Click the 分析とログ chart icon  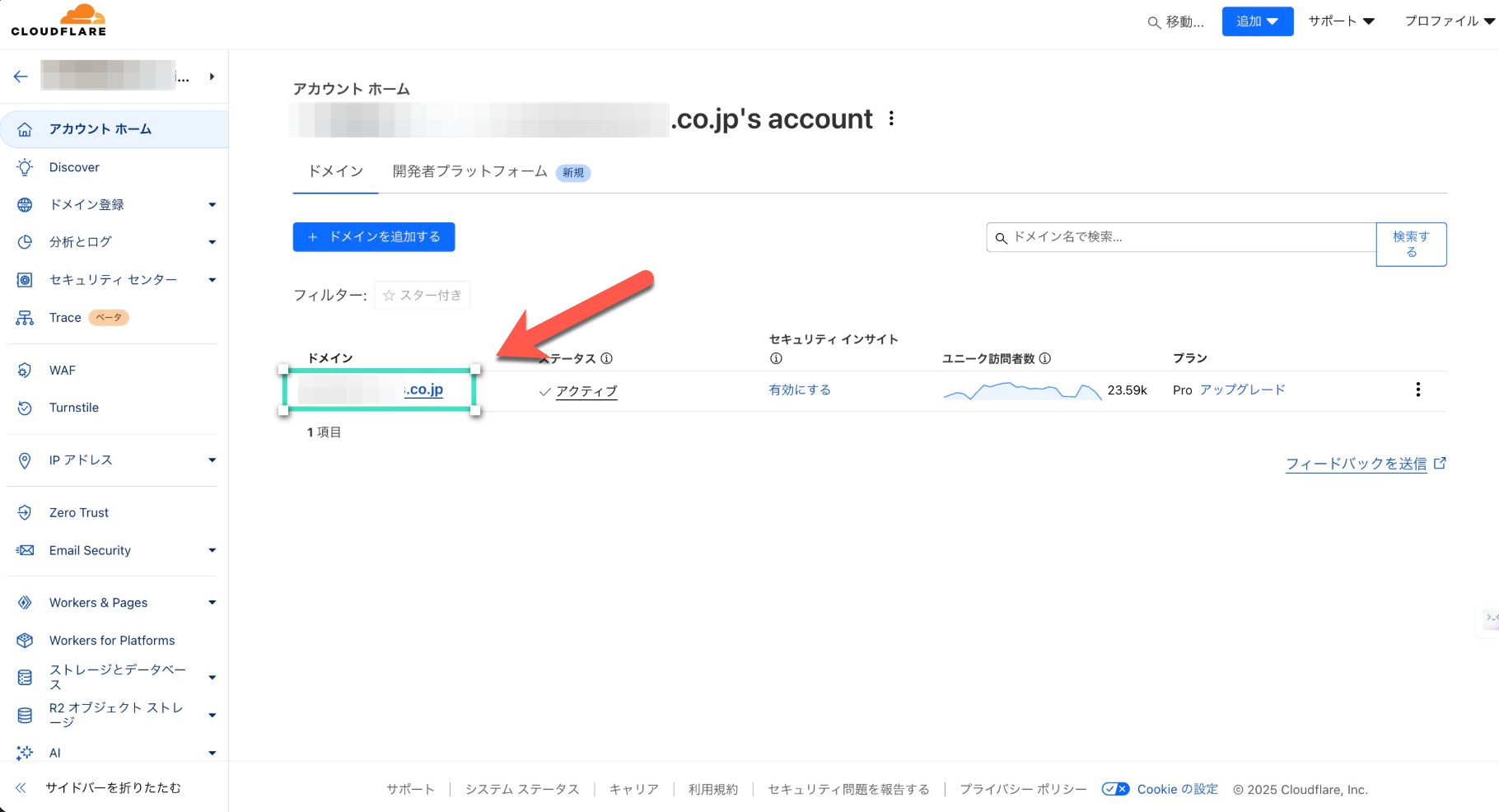(x=25, y=242)
